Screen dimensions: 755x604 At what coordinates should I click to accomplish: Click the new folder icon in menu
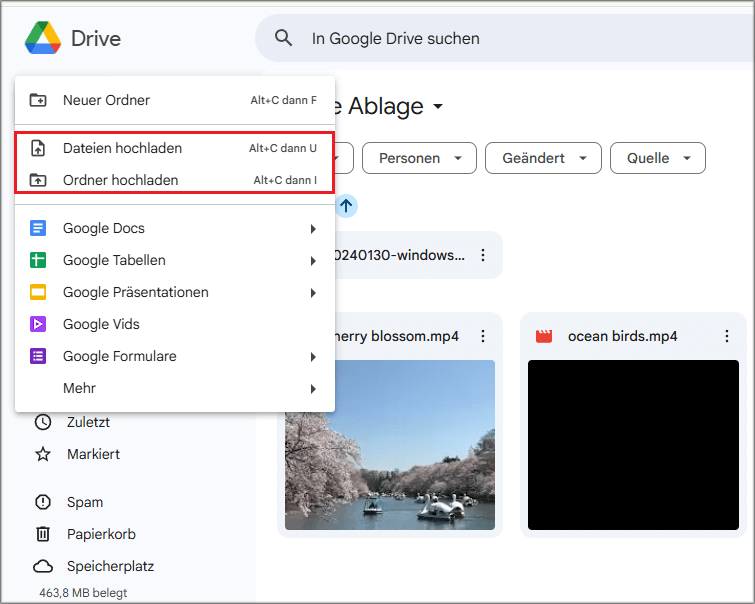click(38, 100)
